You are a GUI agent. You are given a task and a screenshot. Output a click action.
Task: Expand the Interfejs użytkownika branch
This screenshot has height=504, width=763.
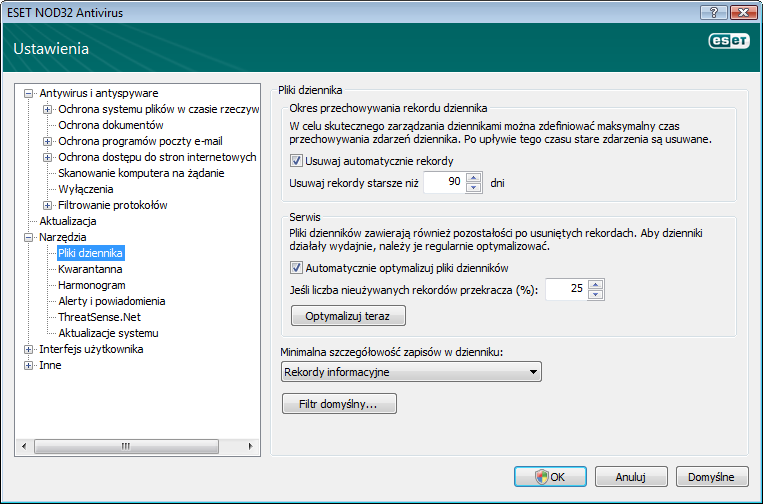pyautogui.click(x=29, y=349)
